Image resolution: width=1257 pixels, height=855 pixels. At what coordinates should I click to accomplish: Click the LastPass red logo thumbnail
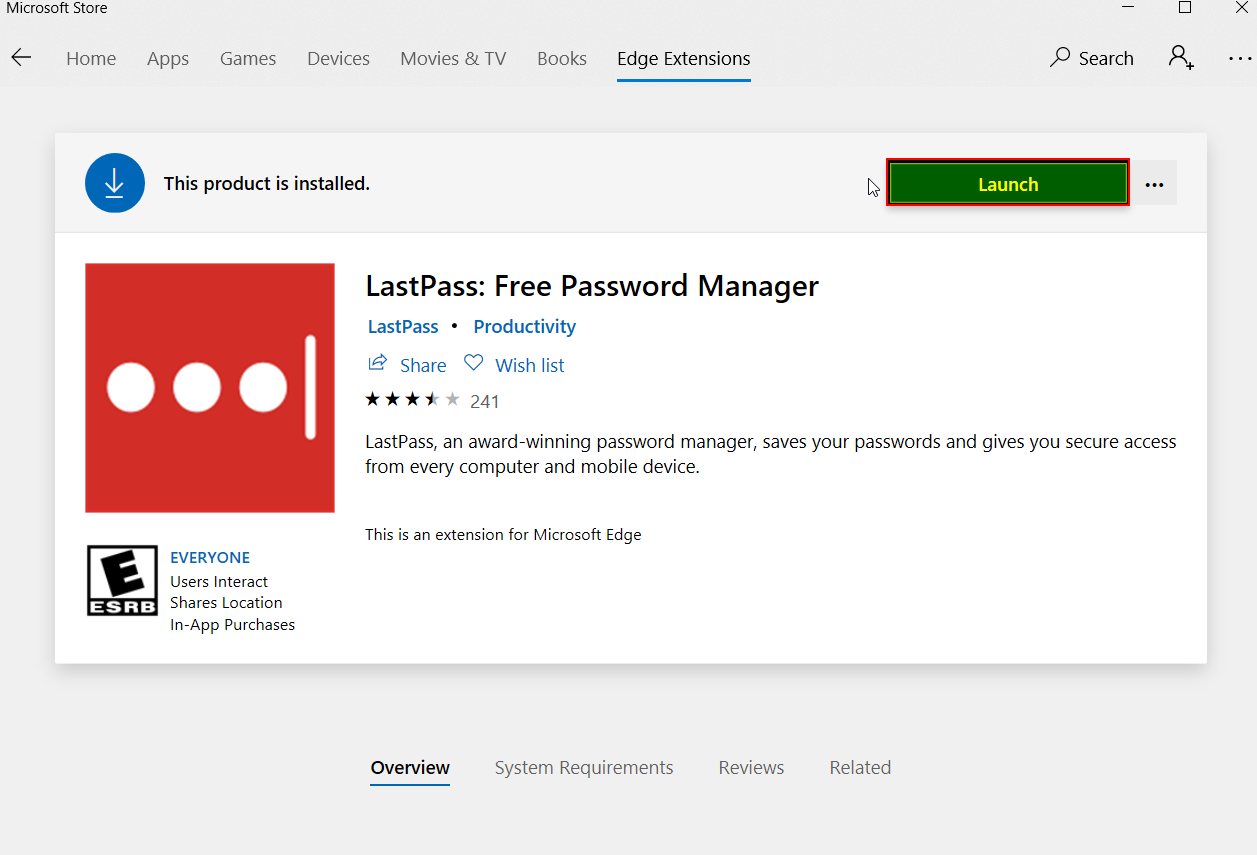(209, 387)
